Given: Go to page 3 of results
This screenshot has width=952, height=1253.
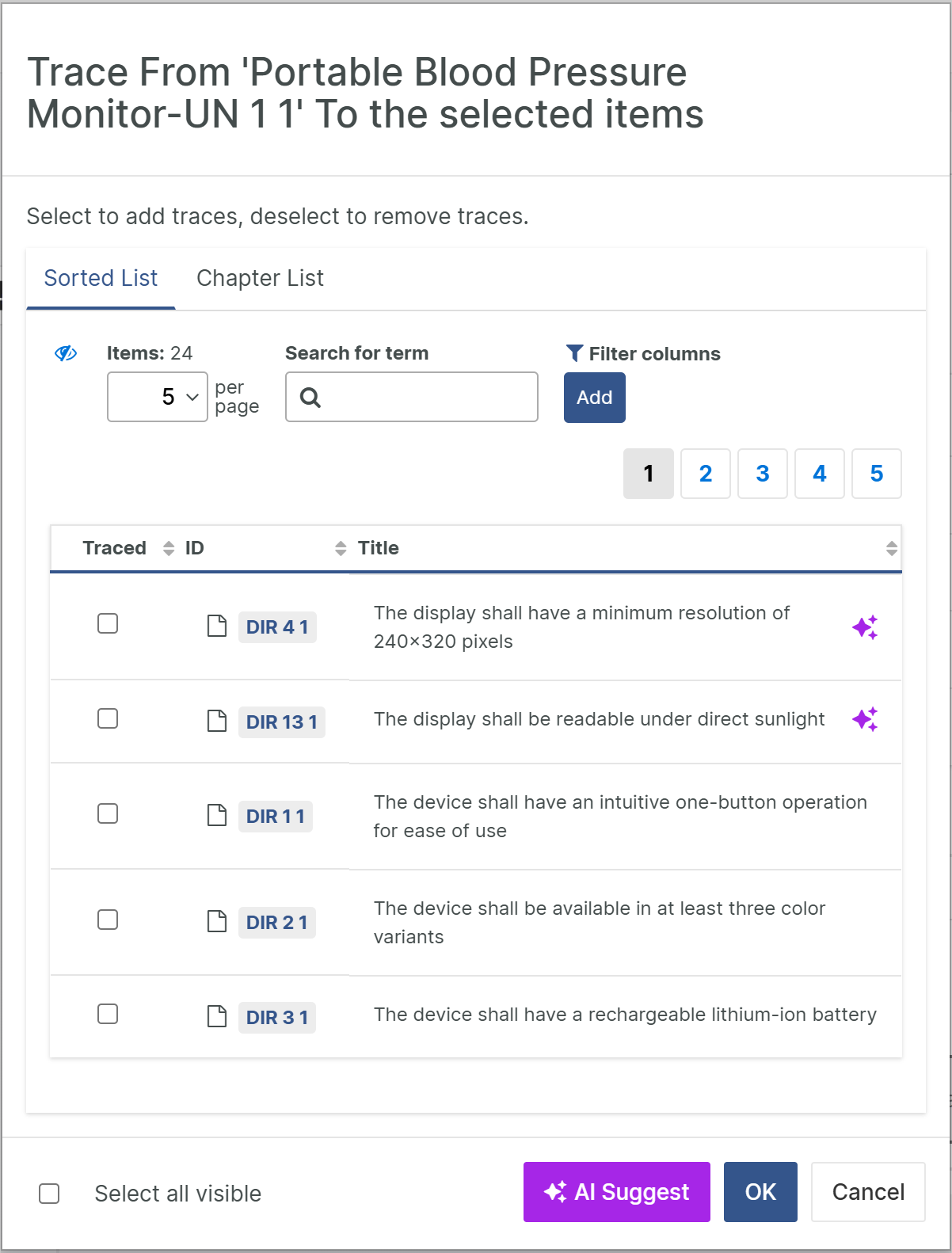Looking at the screenshot, I should (x=762, y=474).
